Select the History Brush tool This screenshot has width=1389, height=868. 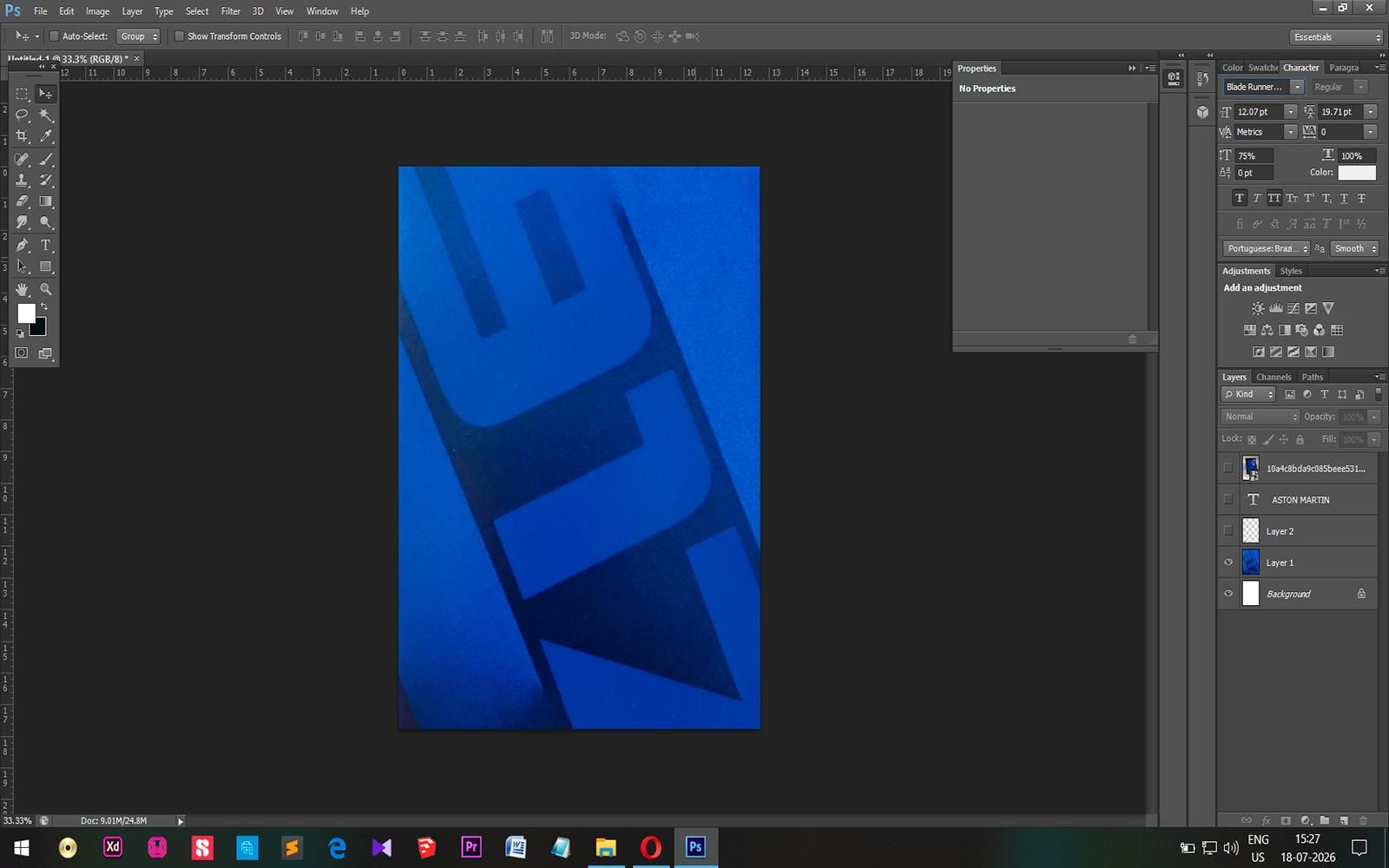coord(46,180)
